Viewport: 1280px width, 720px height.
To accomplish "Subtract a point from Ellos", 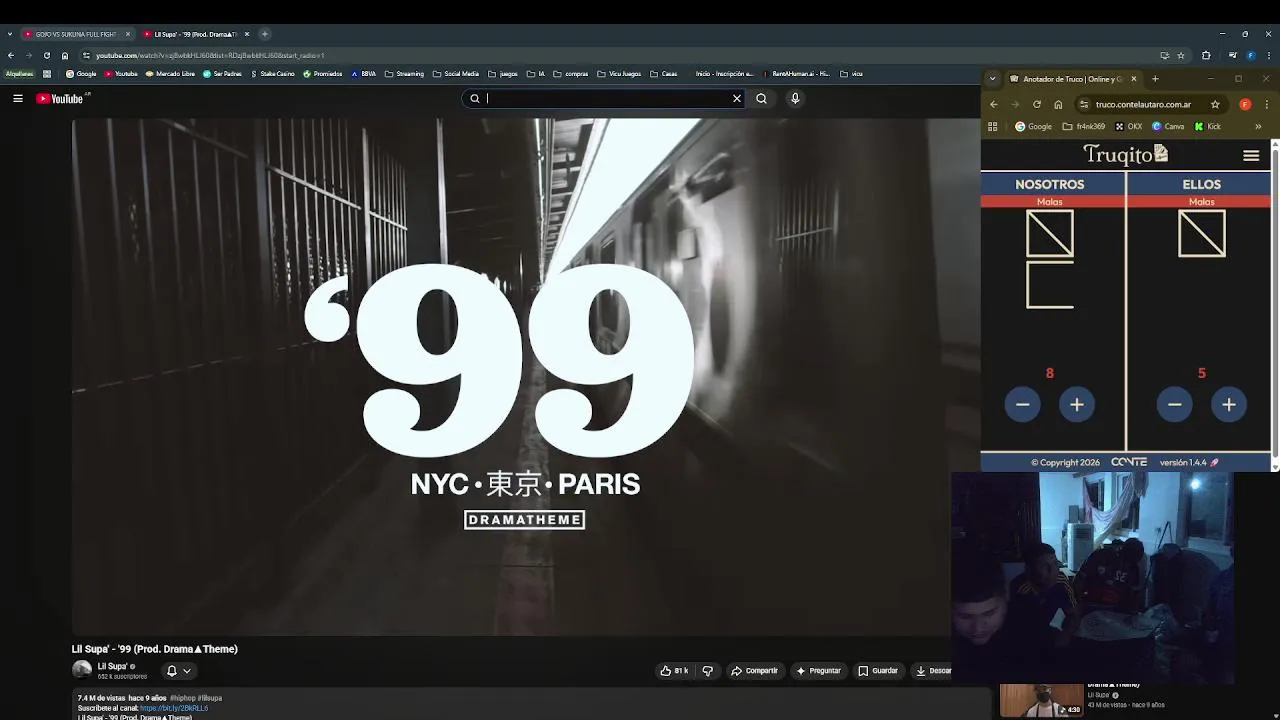I will tap(1175, 404).
